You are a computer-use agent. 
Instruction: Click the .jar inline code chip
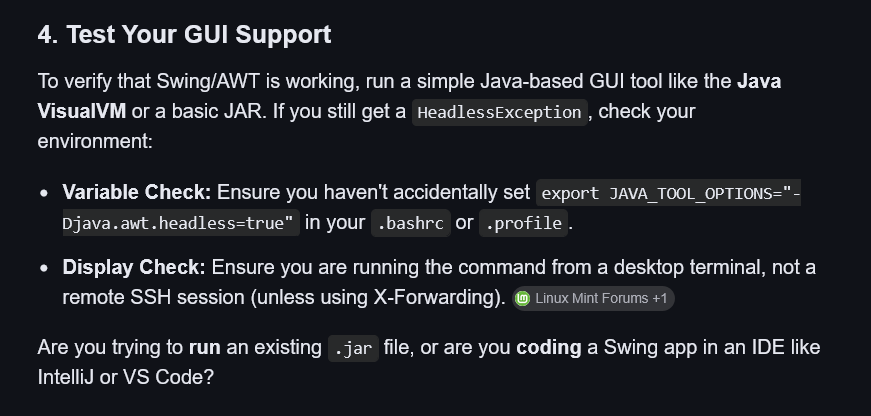coord(353,350)
